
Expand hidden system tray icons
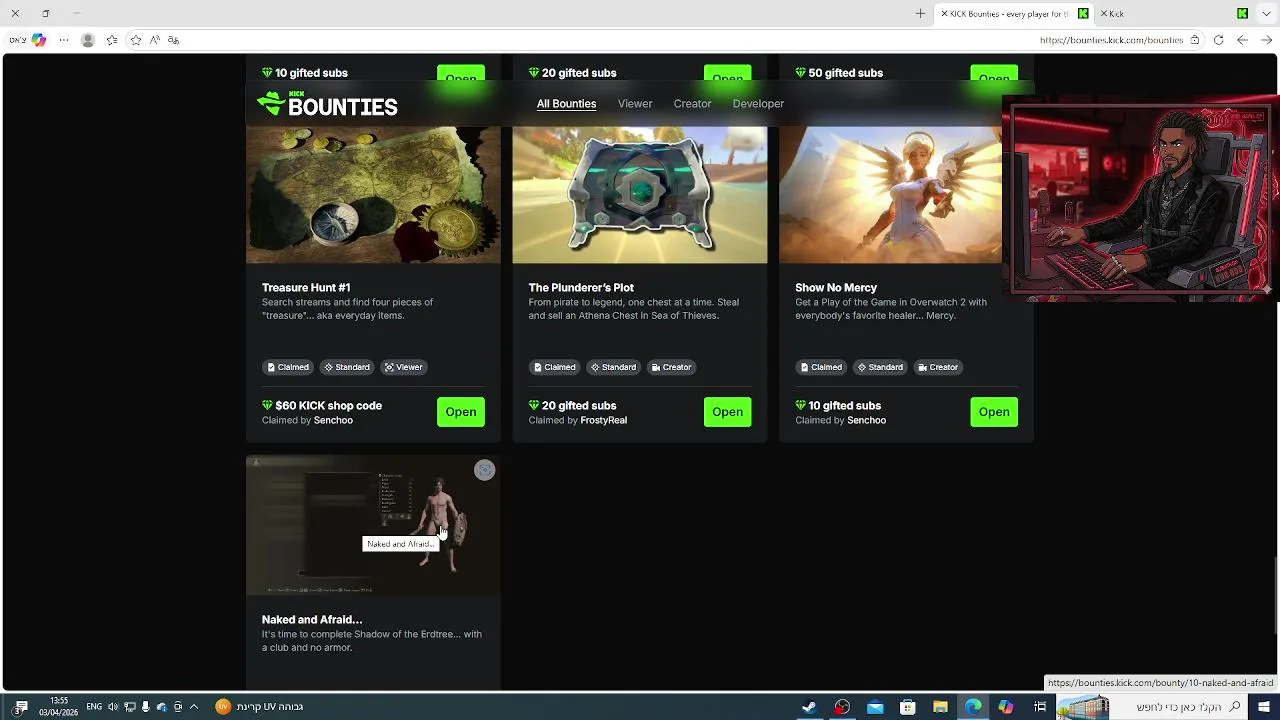click(x=193, y=707)
